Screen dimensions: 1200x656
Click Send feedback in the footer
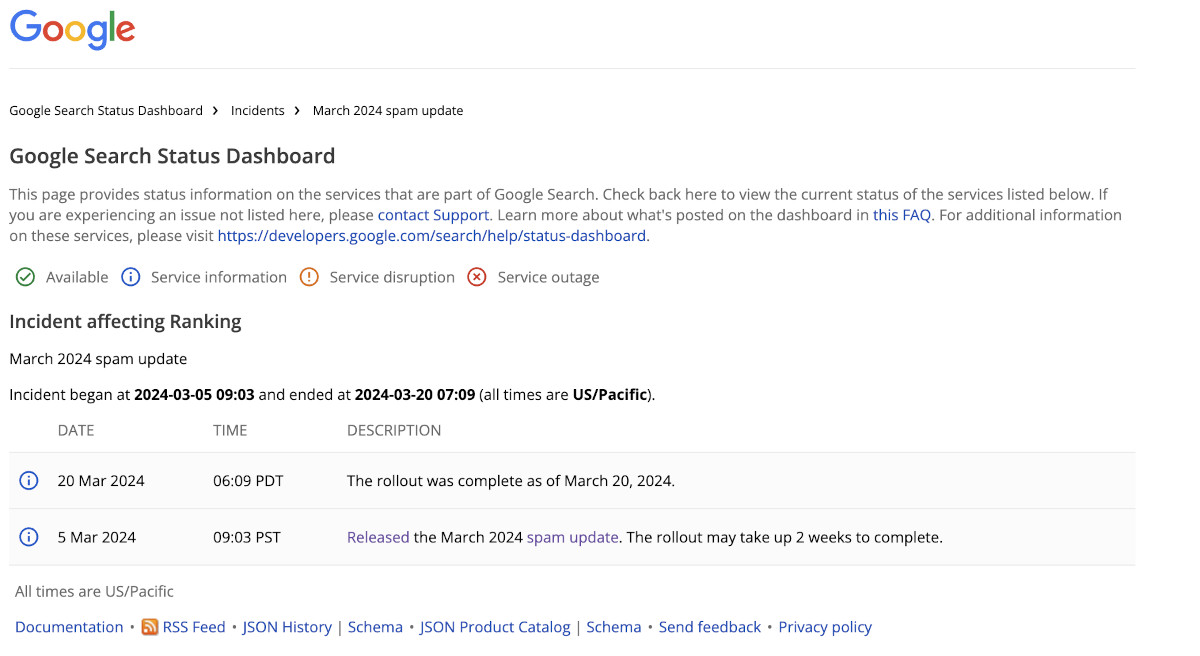pyautogui.click(x=710, y=627)
